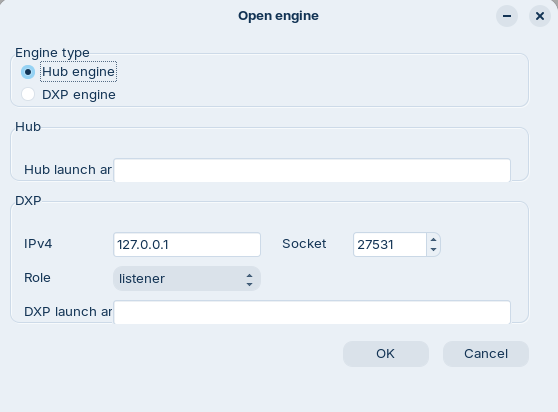Click the IPv4 address field showing 127.0.0.1
558x412 pixels.
[x=187, y=244]
